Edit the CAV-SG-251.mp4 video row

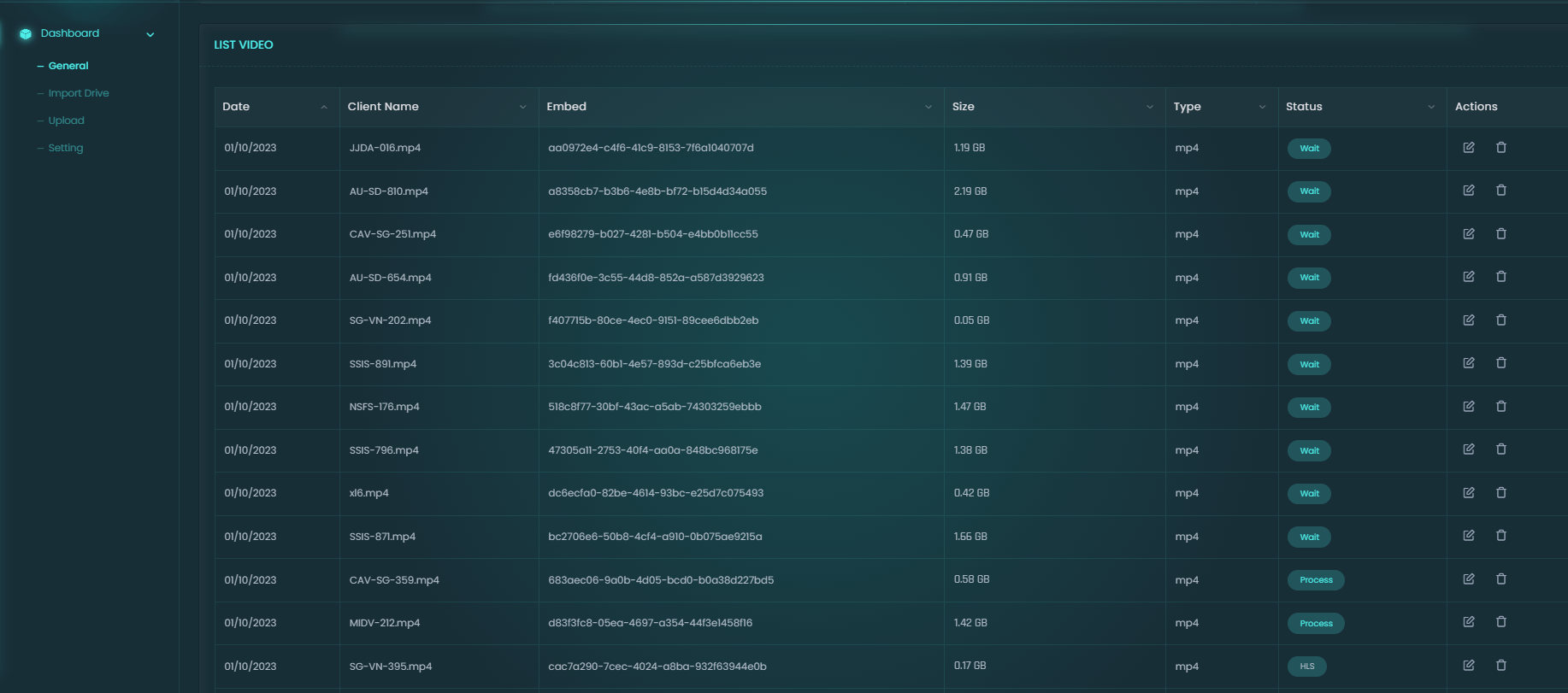(x=1469, y=234)
